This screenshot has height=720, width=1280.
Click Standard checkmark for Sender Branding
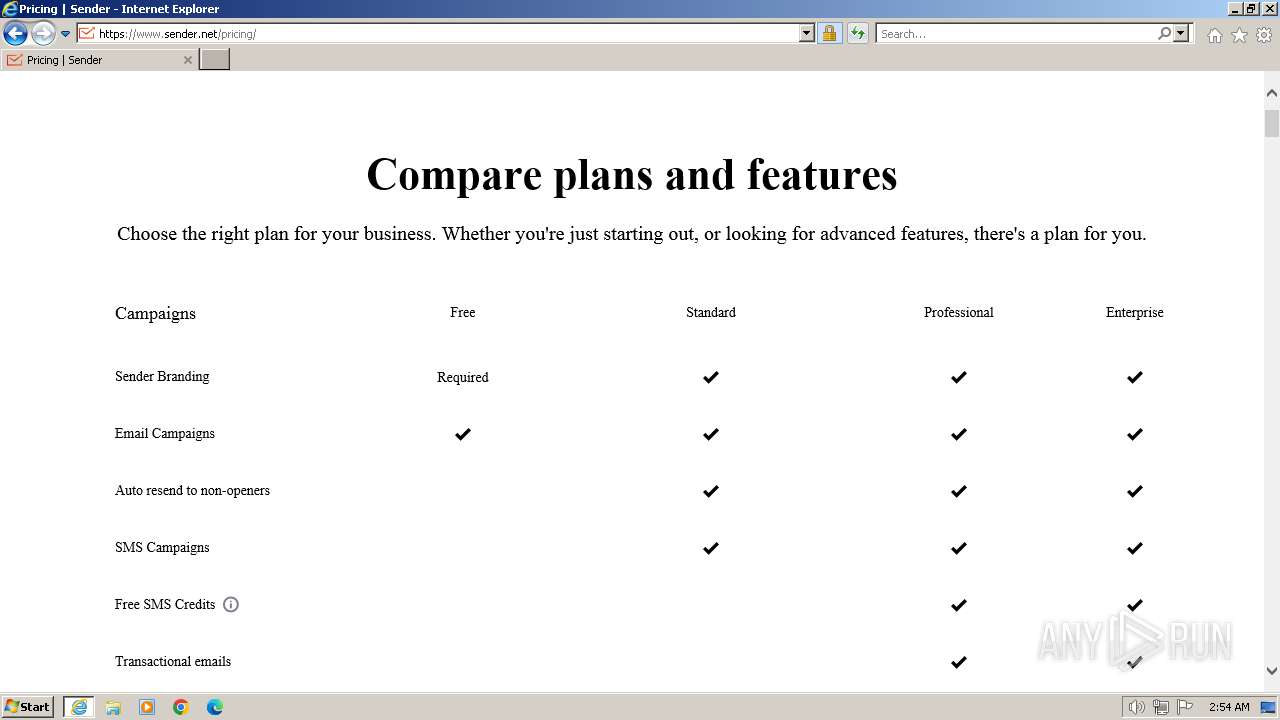pyautogui.click(x=711, y=377)
